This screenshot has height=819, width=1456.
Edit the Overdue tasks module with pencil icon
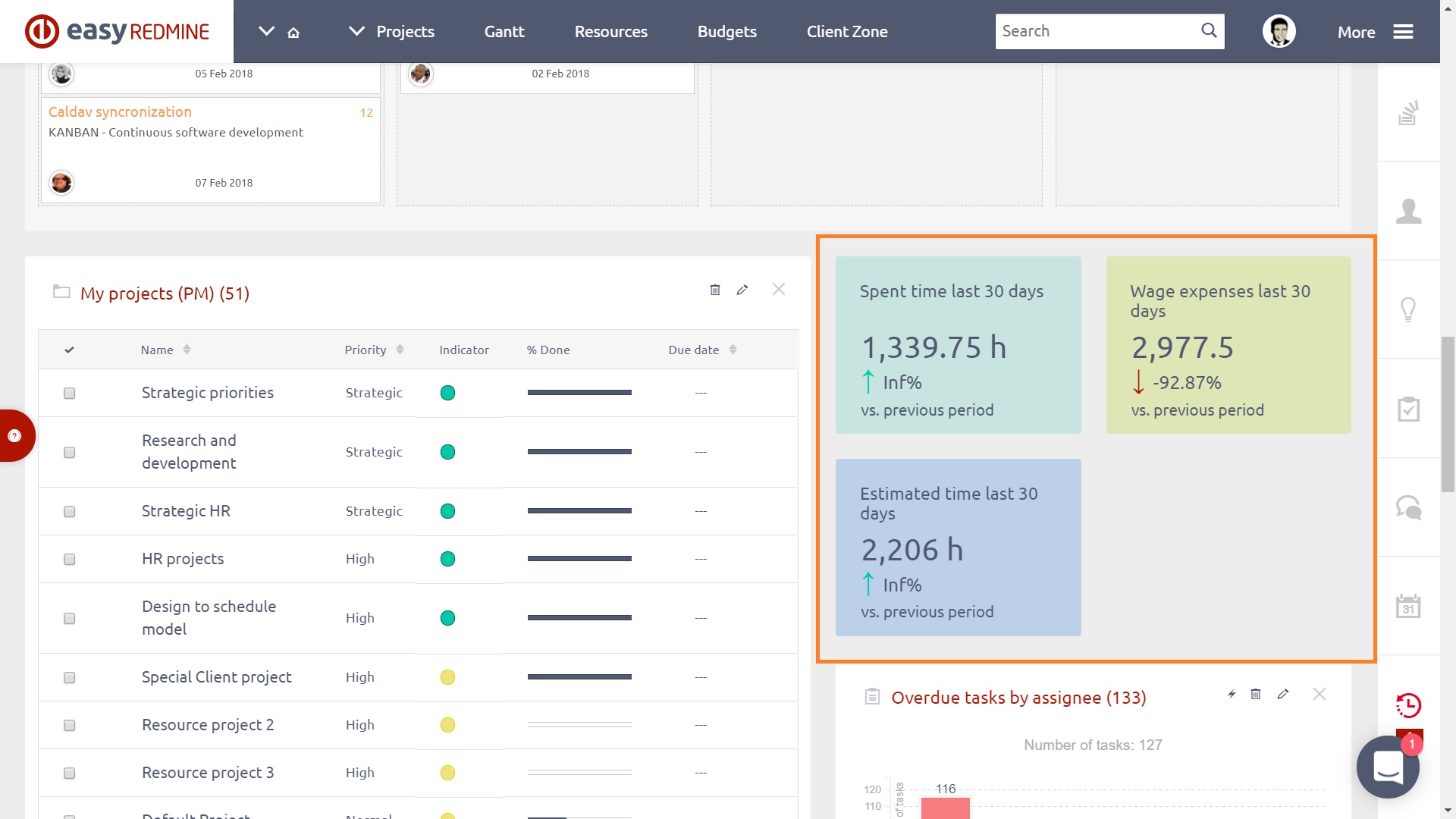point(1283,694)
